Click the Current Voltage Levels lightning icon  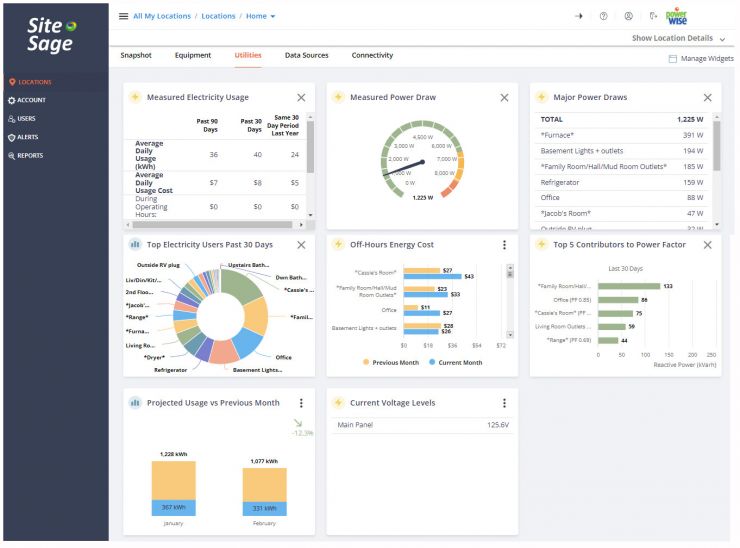(338, 403)
